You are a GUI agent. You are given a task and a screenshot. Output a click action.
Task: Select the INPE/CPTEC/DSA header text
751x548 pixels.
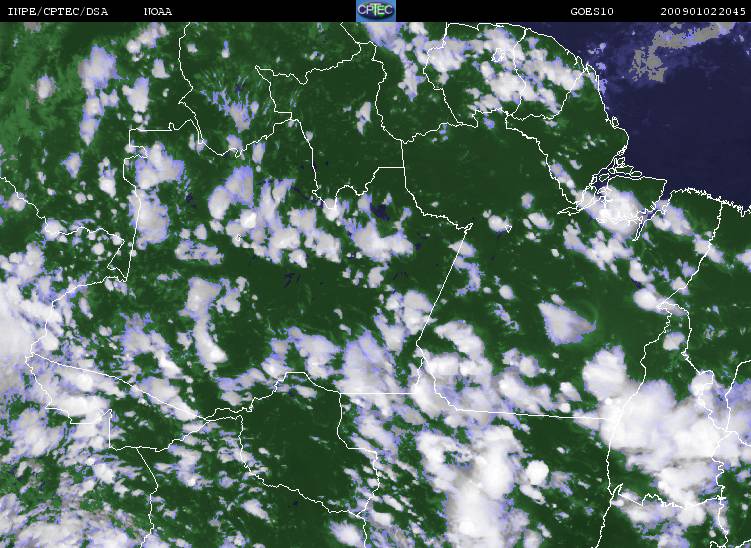pyautogui.click(x=57, y=12)
